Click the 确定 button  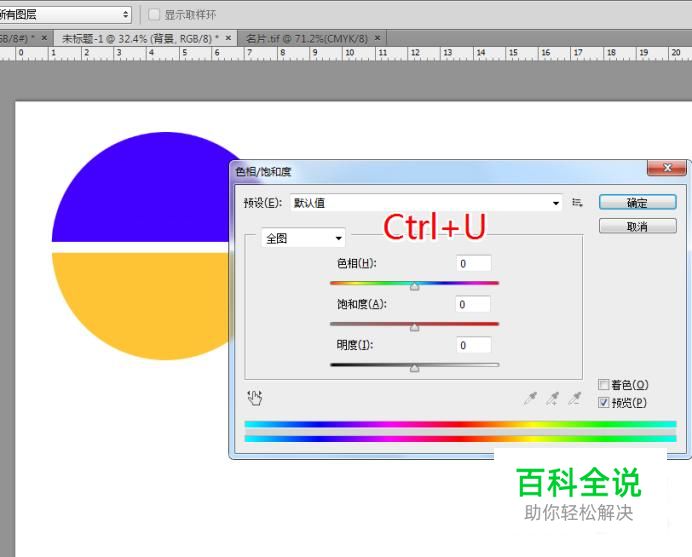(x=637, y=203)
